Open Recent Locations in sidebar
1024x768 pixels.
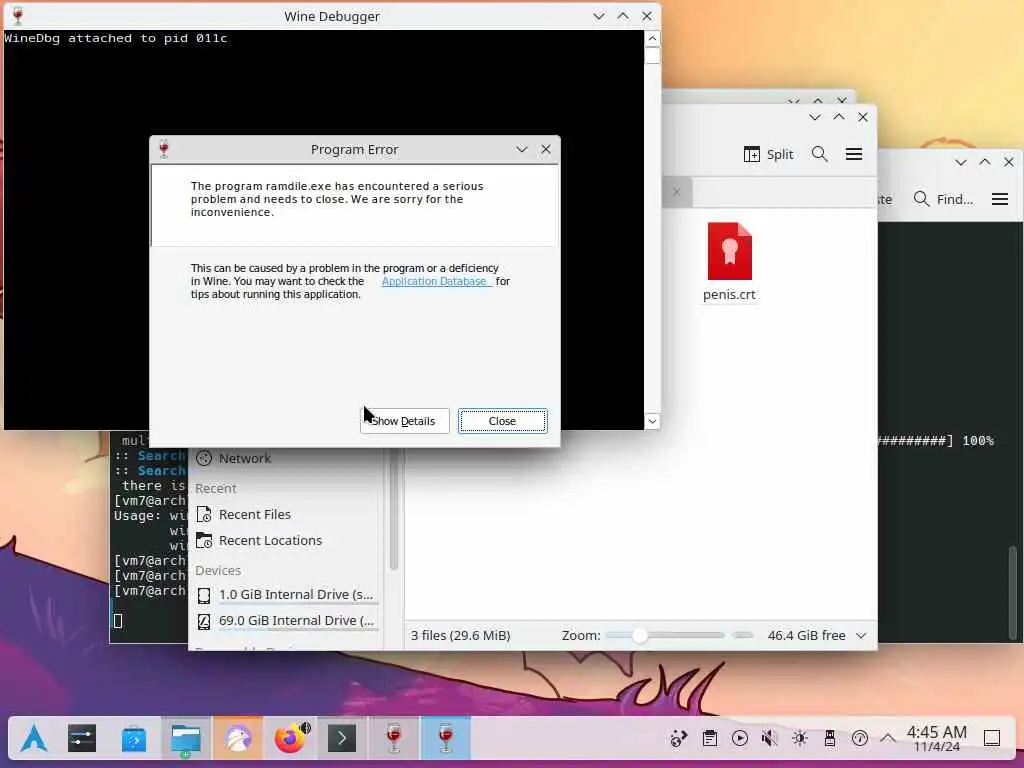[259, 541]
